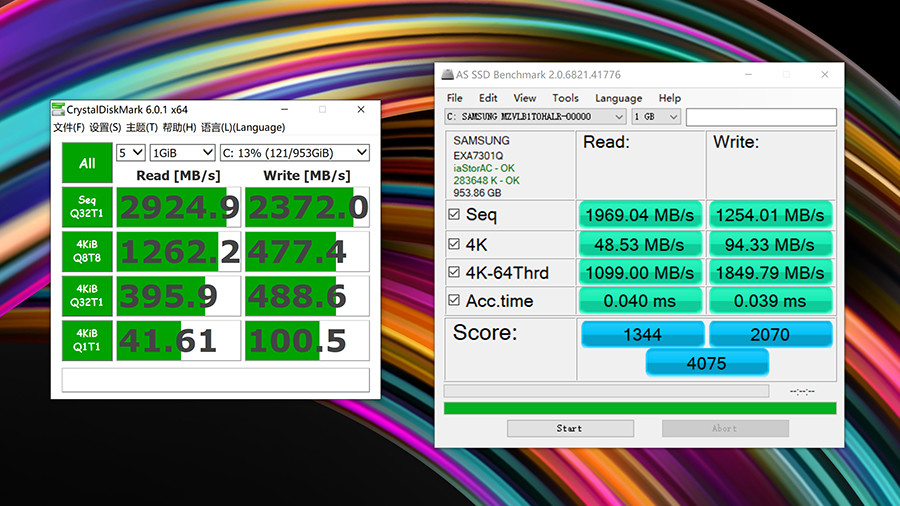Open the Language menu in AS SSD Benchmark
The width and height of the screenshot is (900, 506).
click(618, 98)
